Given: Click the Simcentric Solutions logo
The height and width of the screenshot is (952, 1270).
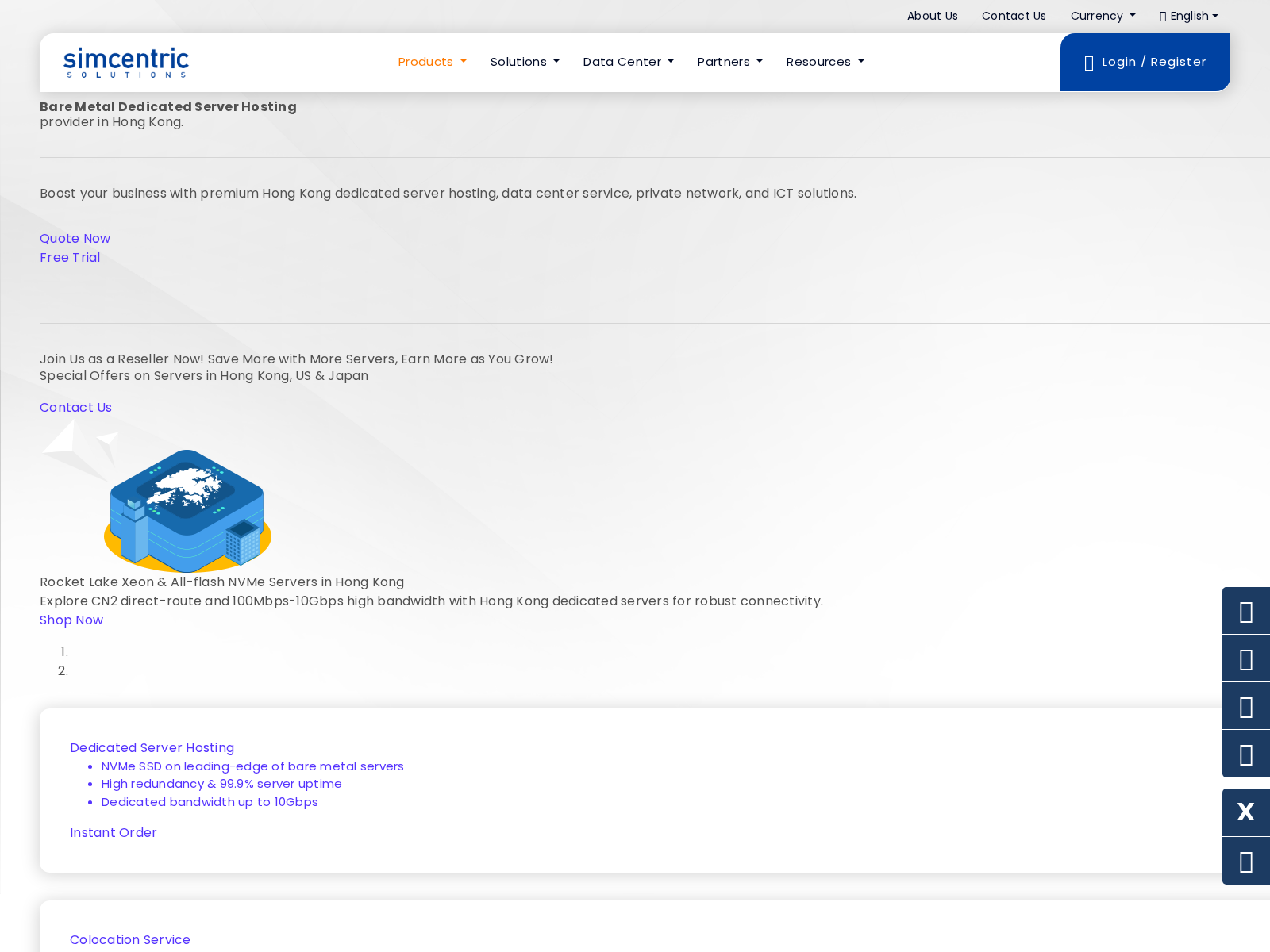Looking at the screenshot, I should point(126,63).
